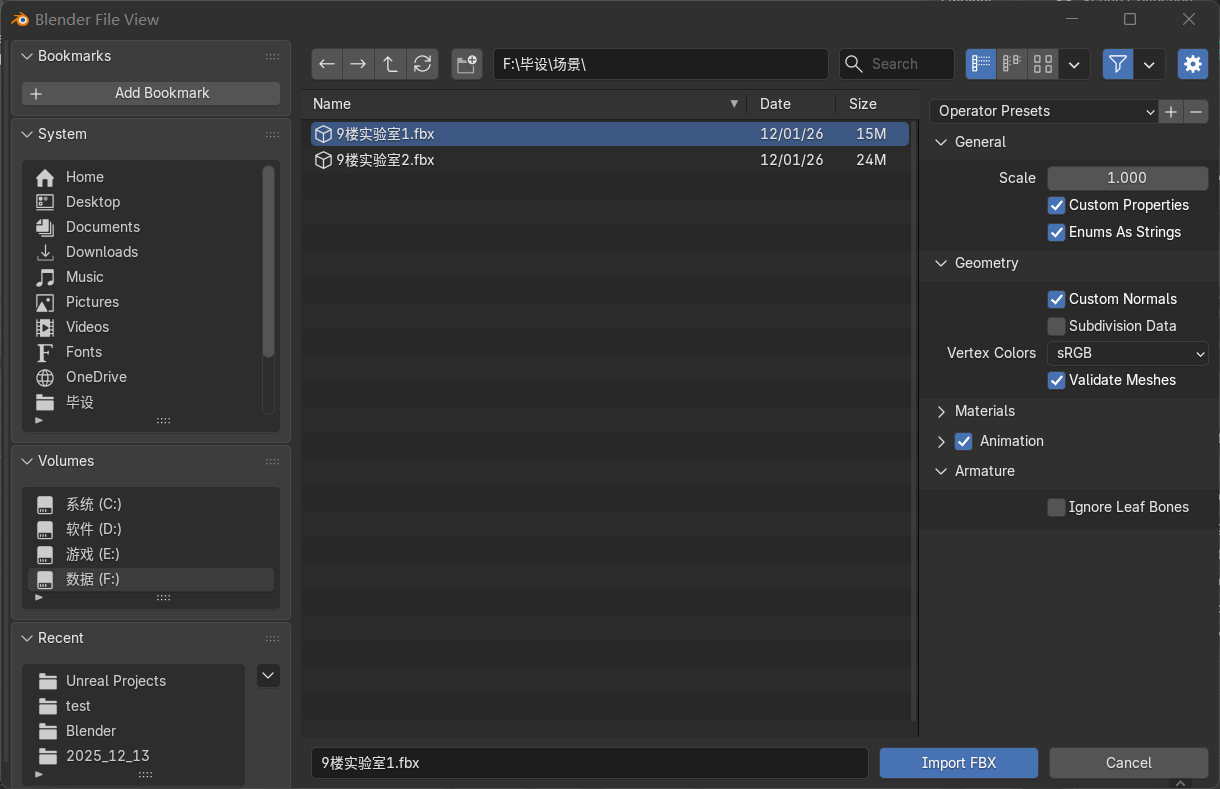This screenshot has width=1220, height=789.
Task: Edit the file name field
Action: click(589, 763)
